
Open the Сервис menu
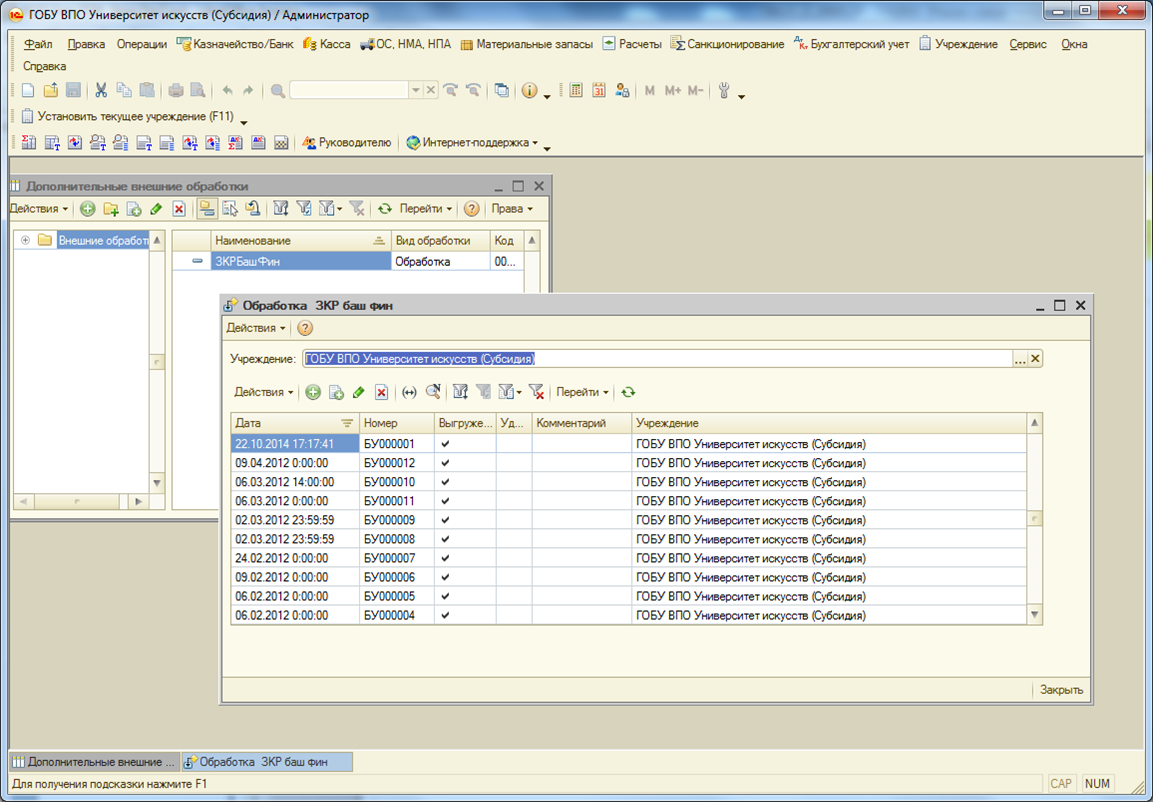coord(1028,44)
